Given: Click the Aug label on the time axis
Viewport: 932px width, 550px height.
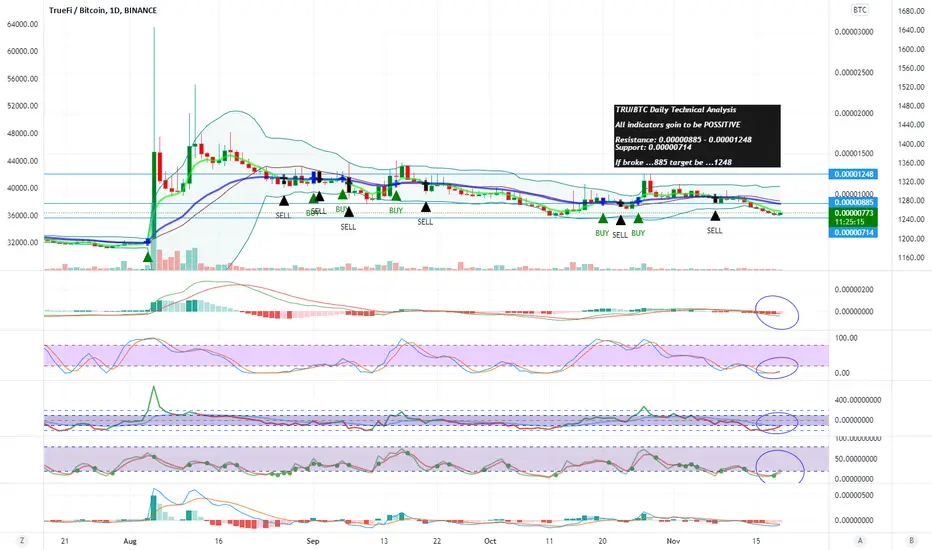Looking at the screenshot, I should tap(130, 541).
